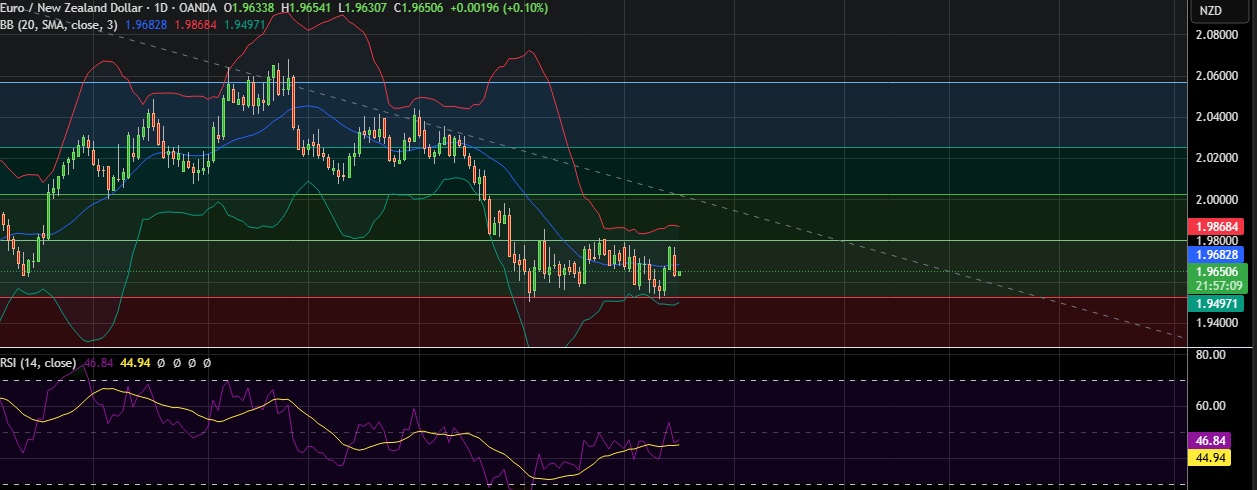Click the 80.00 level on the RSI axis
This screenshot has height=490, width=1257.
pyautogui.click(x=1212, y=355)
